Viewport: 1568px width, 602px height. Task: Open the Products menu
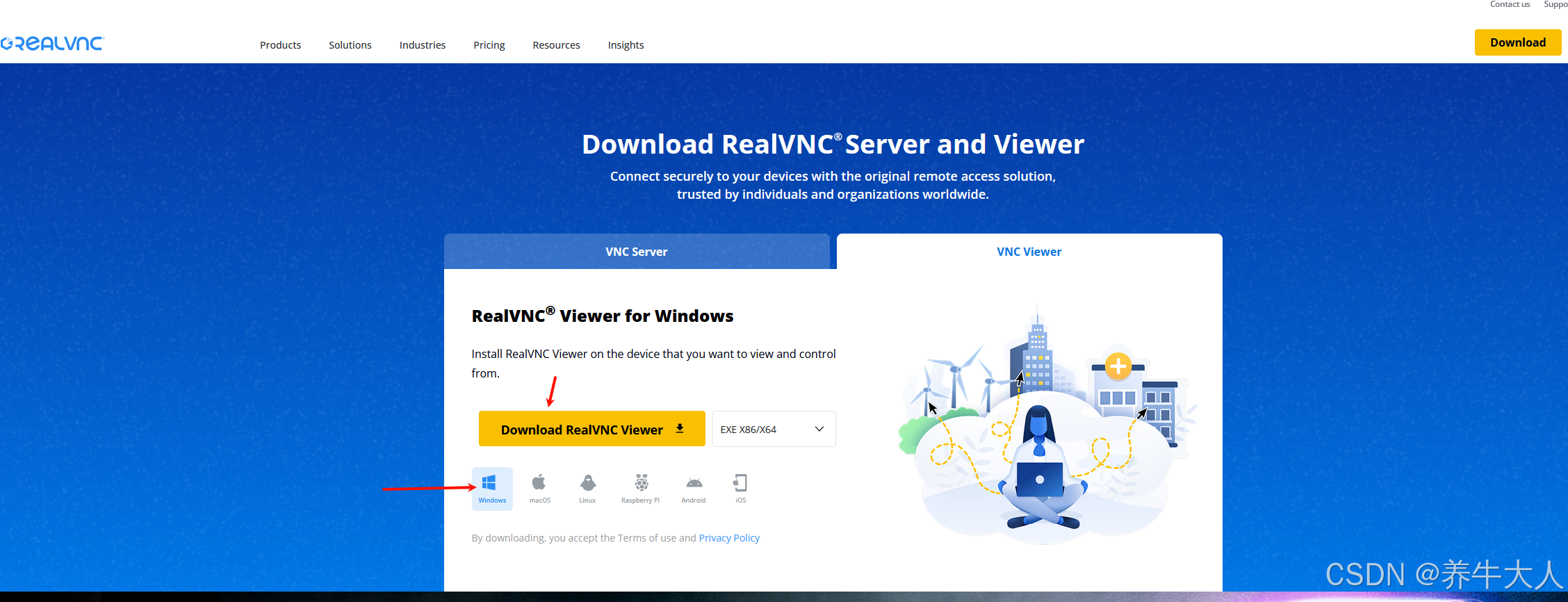click(x=281, y=45)
